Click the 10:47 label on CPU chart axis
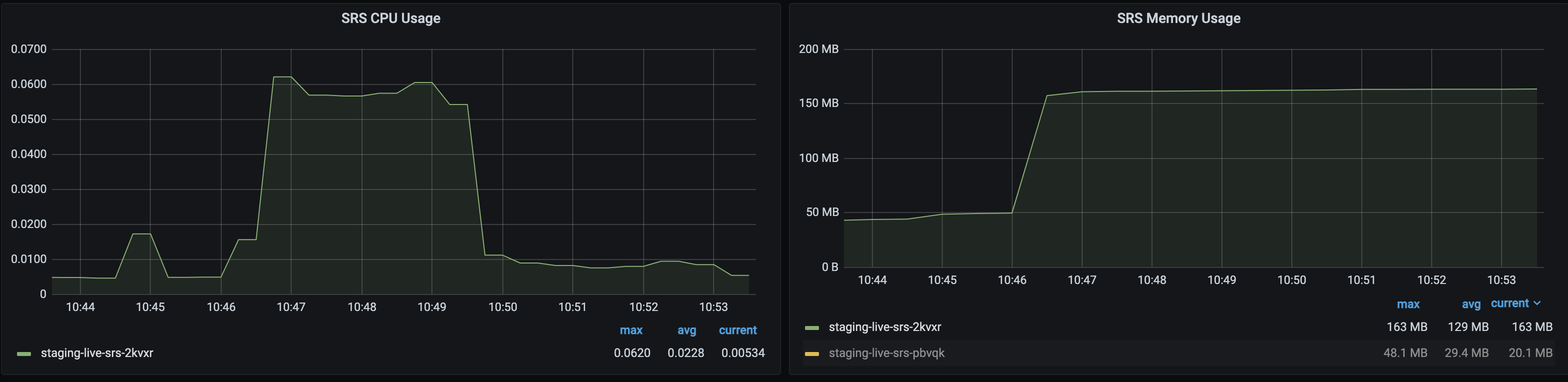 (291, 307)
